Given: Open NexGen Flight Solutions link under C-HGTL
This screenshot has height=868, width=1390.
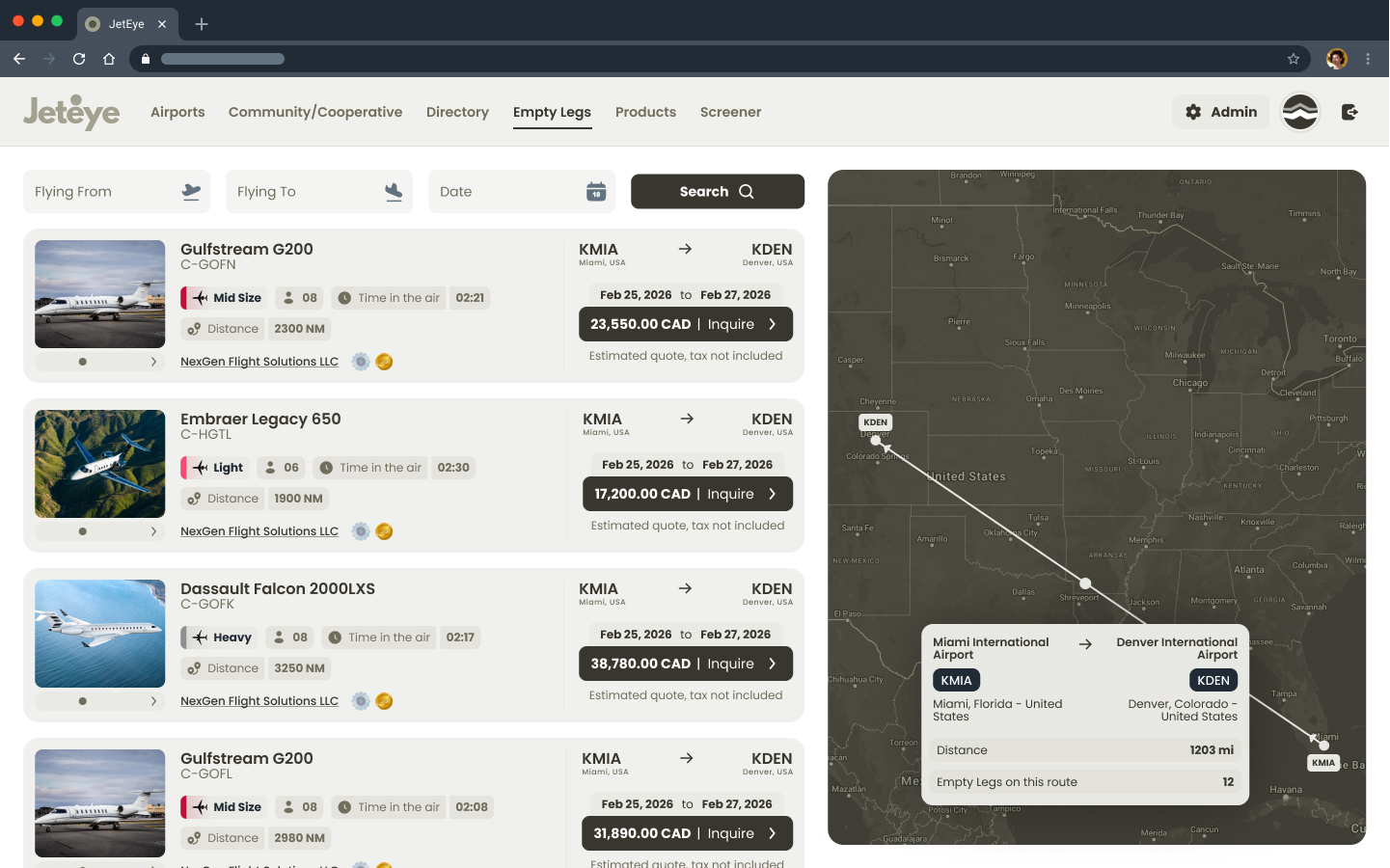Looking at the screenshot, I should pos(259,531).
